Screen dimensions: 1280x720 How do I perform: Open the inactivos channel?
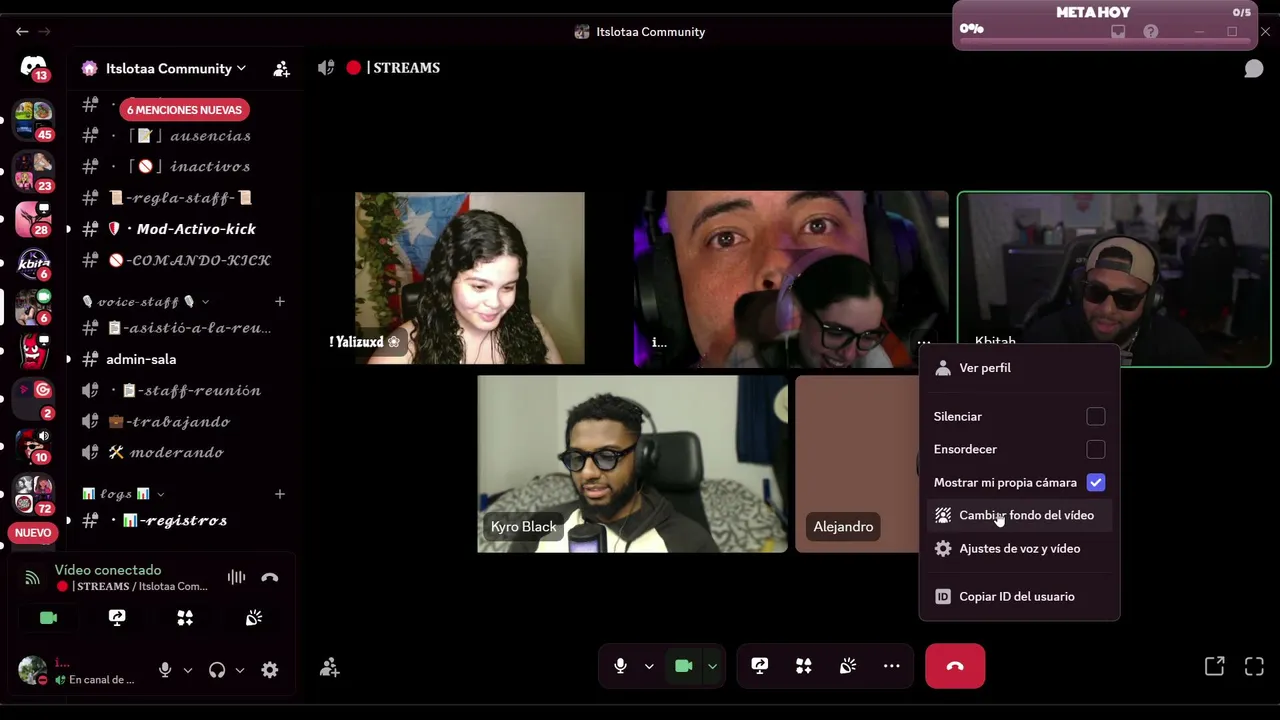(185, 166)
